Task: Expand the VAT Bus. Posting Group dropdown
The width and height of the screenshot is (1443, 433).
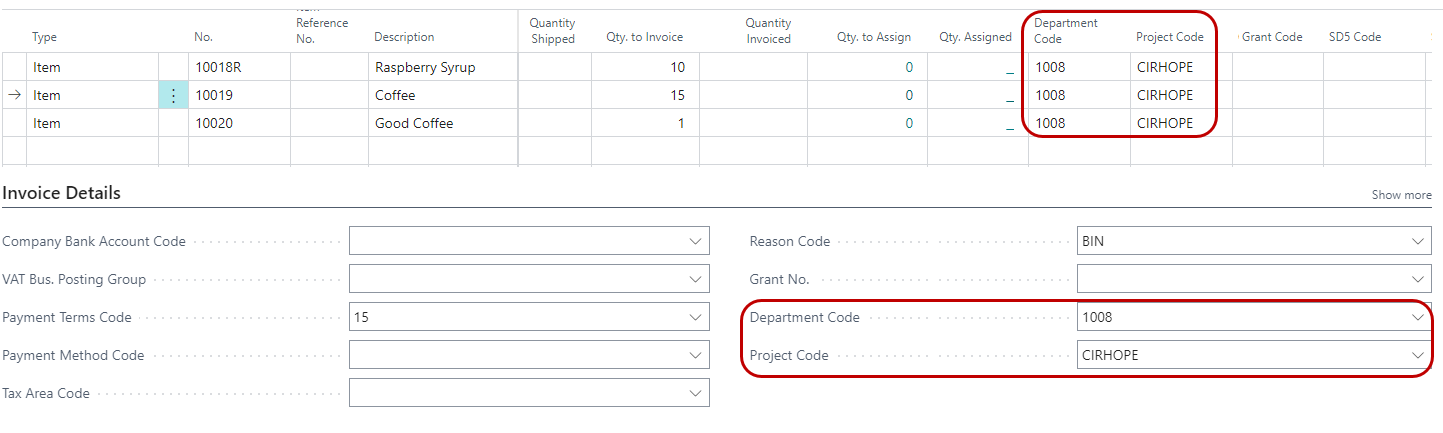Action: coord(696,279)
